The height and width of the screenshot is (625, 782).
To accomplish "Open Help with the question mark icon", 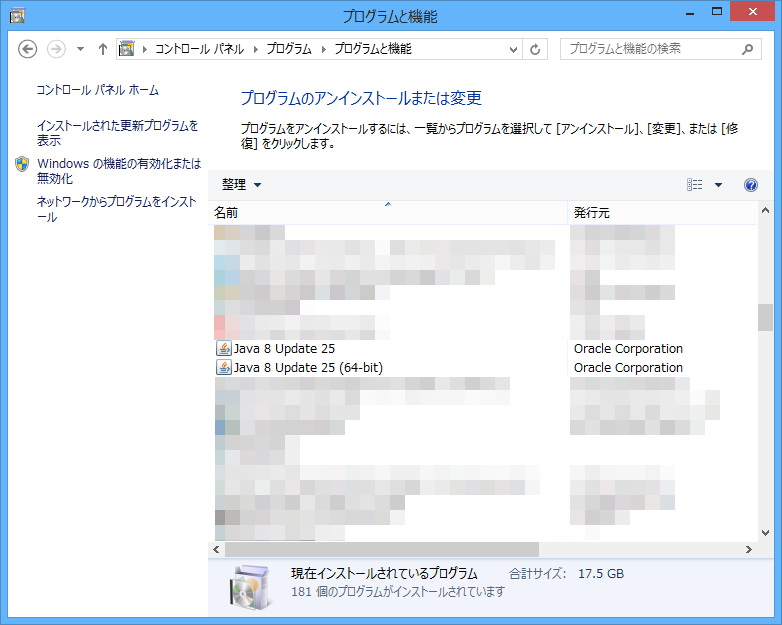I will pos(751,185).
